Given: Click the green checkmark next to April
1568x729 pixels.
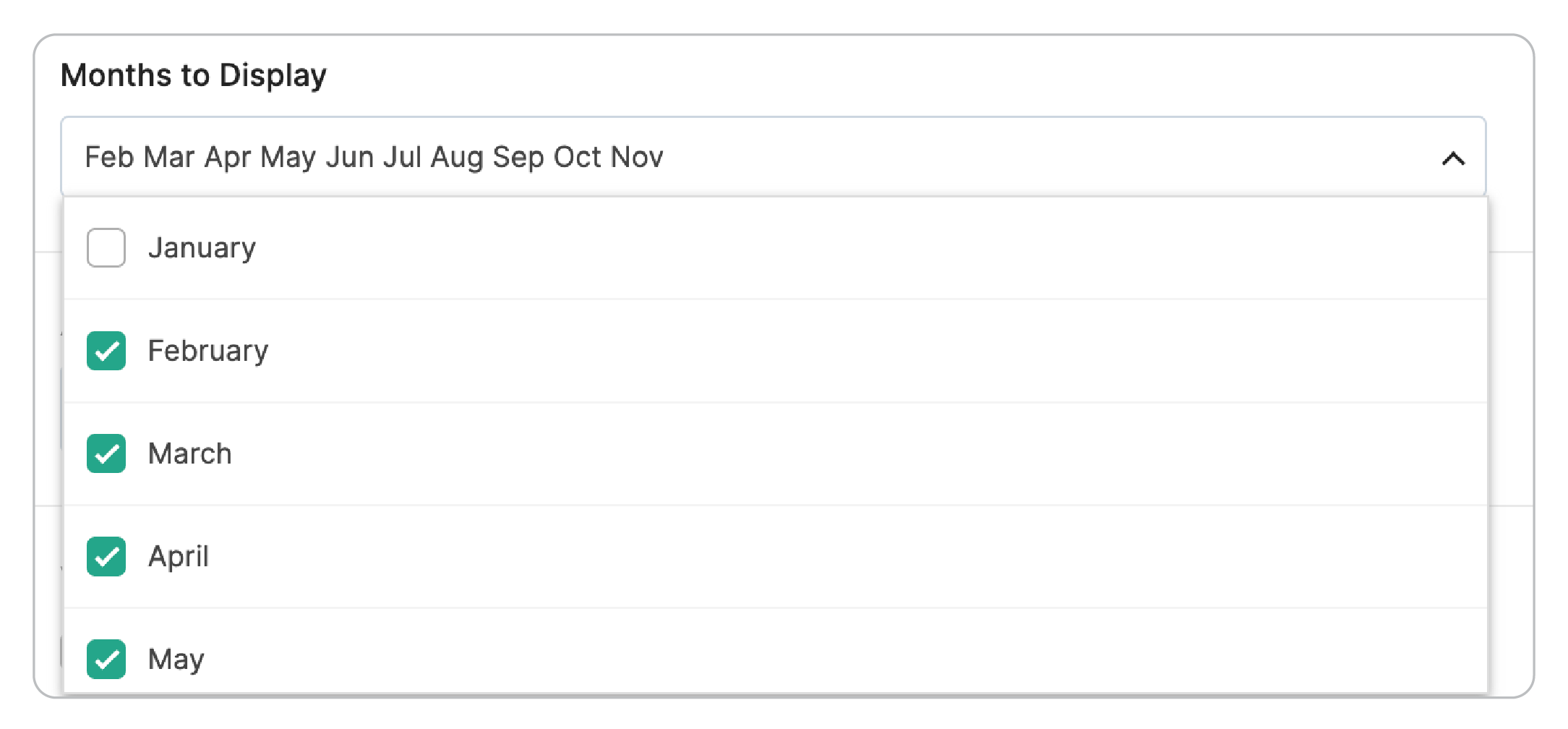Looking at the screenshot, I should [106, 556].
